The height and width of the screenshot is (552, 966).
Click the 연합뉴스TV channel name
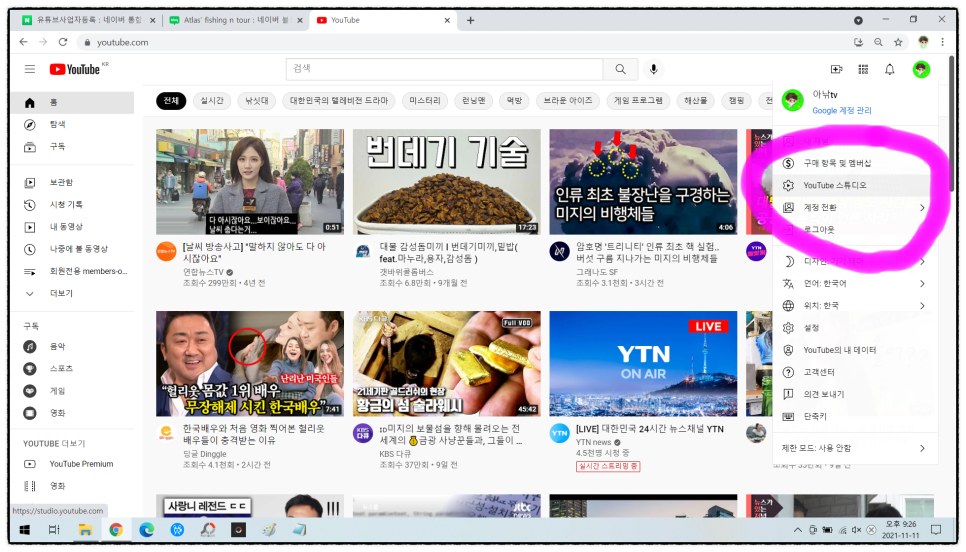(x=203, y=272)
